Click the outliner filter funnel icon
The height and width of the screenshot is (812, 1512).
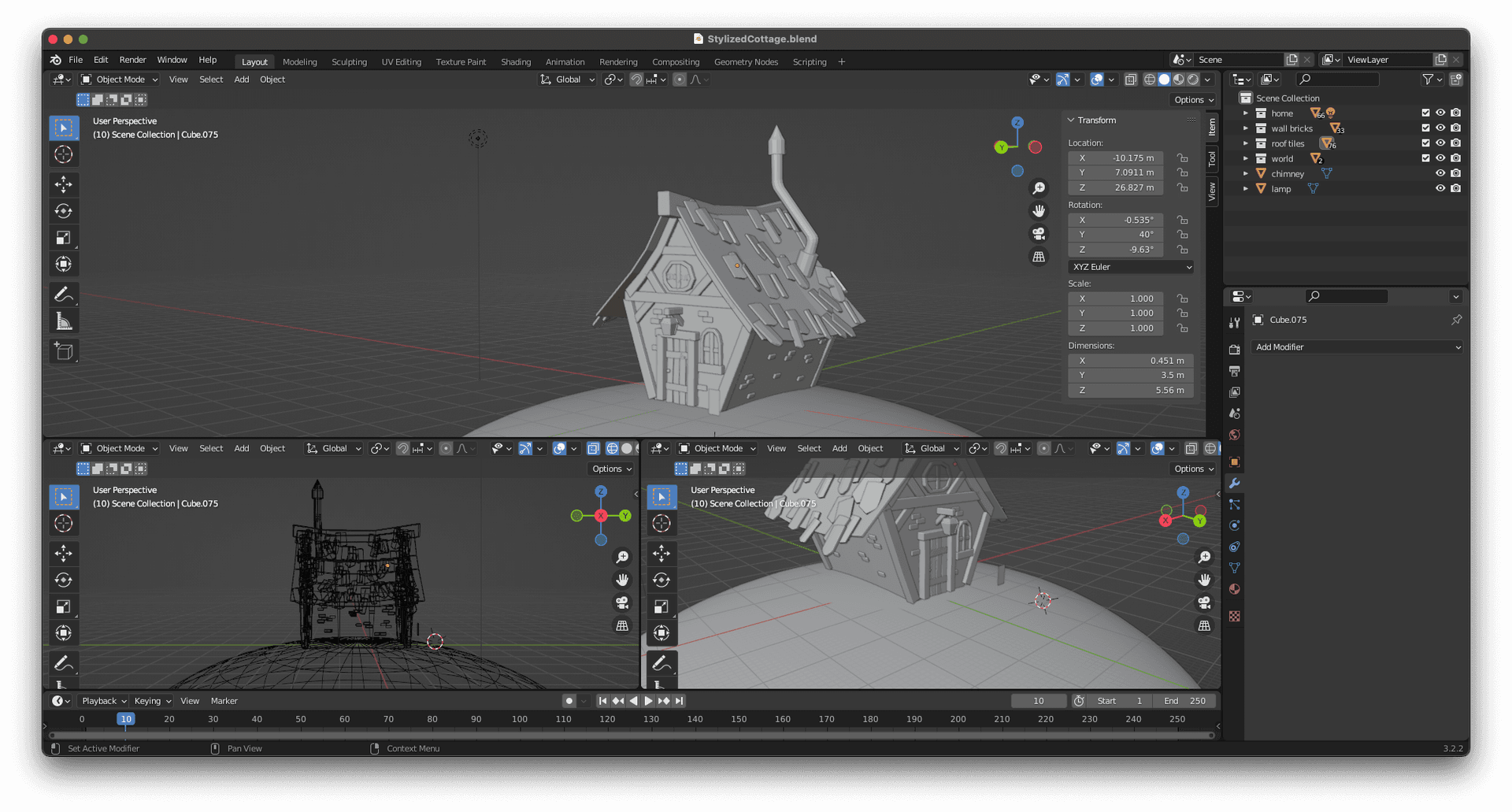tap(1428, 80)
